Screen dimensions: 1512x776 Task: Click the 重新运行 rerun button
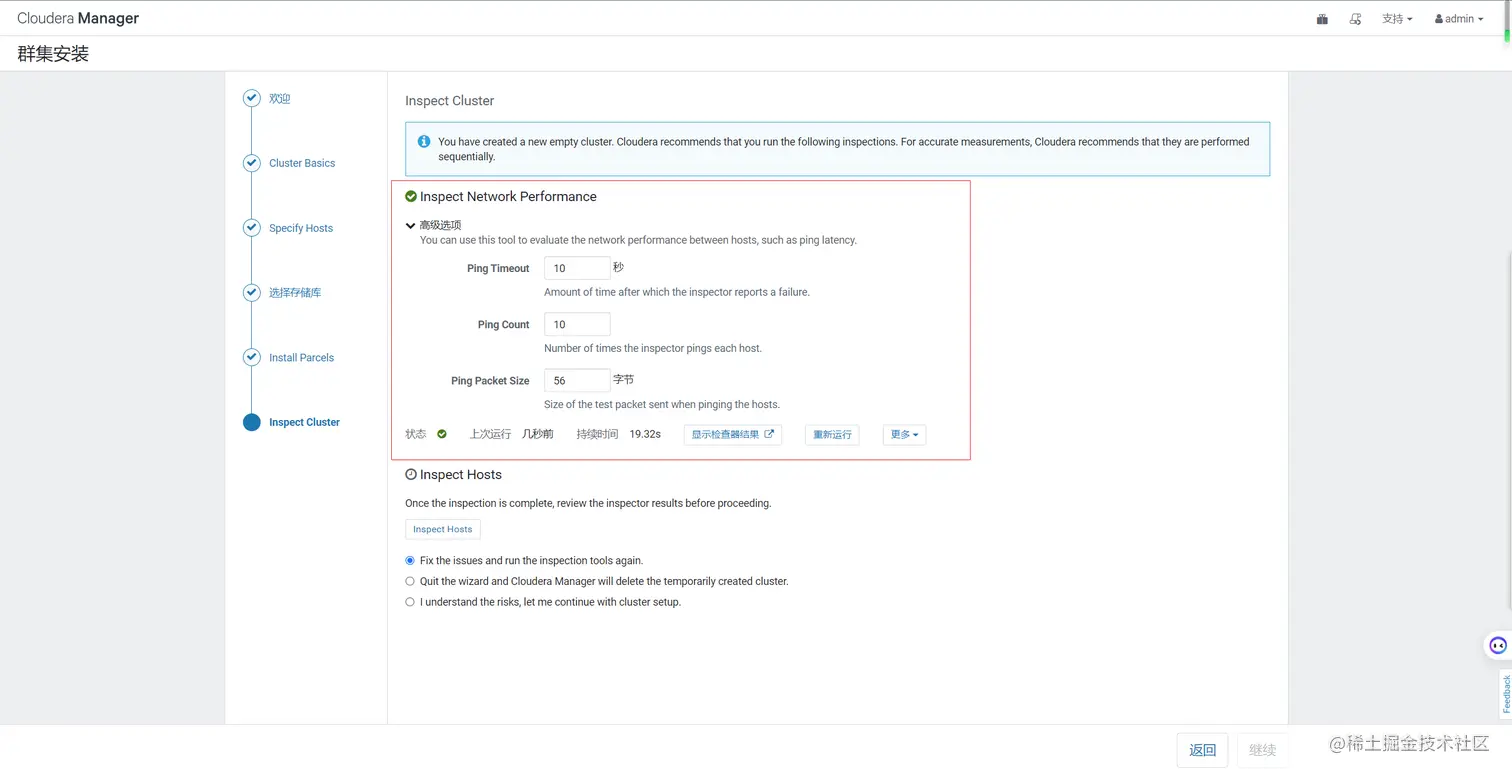pyautogui.click(x=832, y=435)
